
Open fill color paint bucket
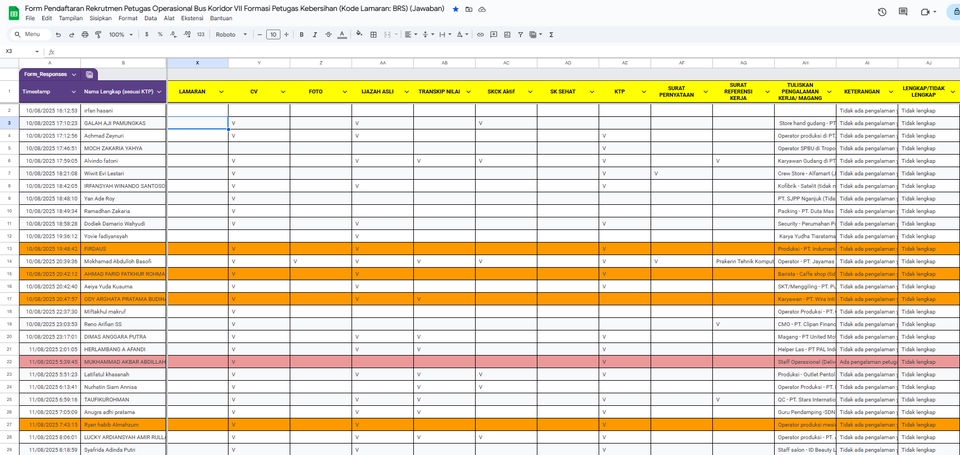point(359,35)
